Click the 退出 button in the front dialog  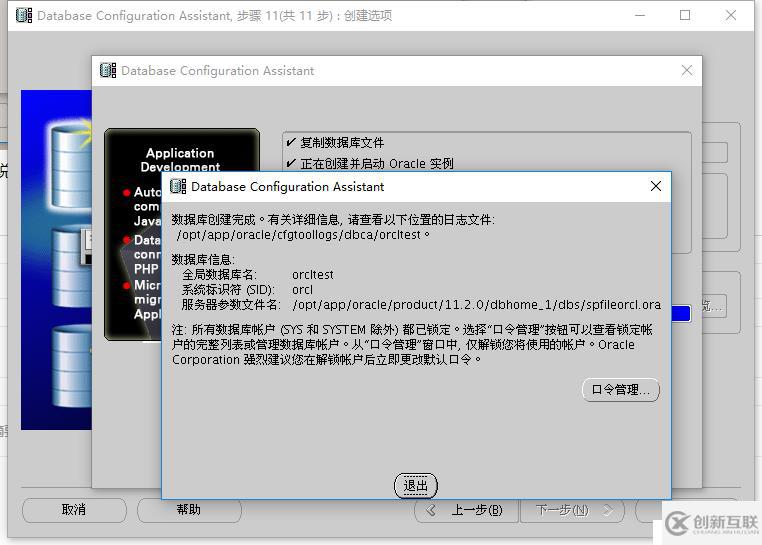[416, 485]
